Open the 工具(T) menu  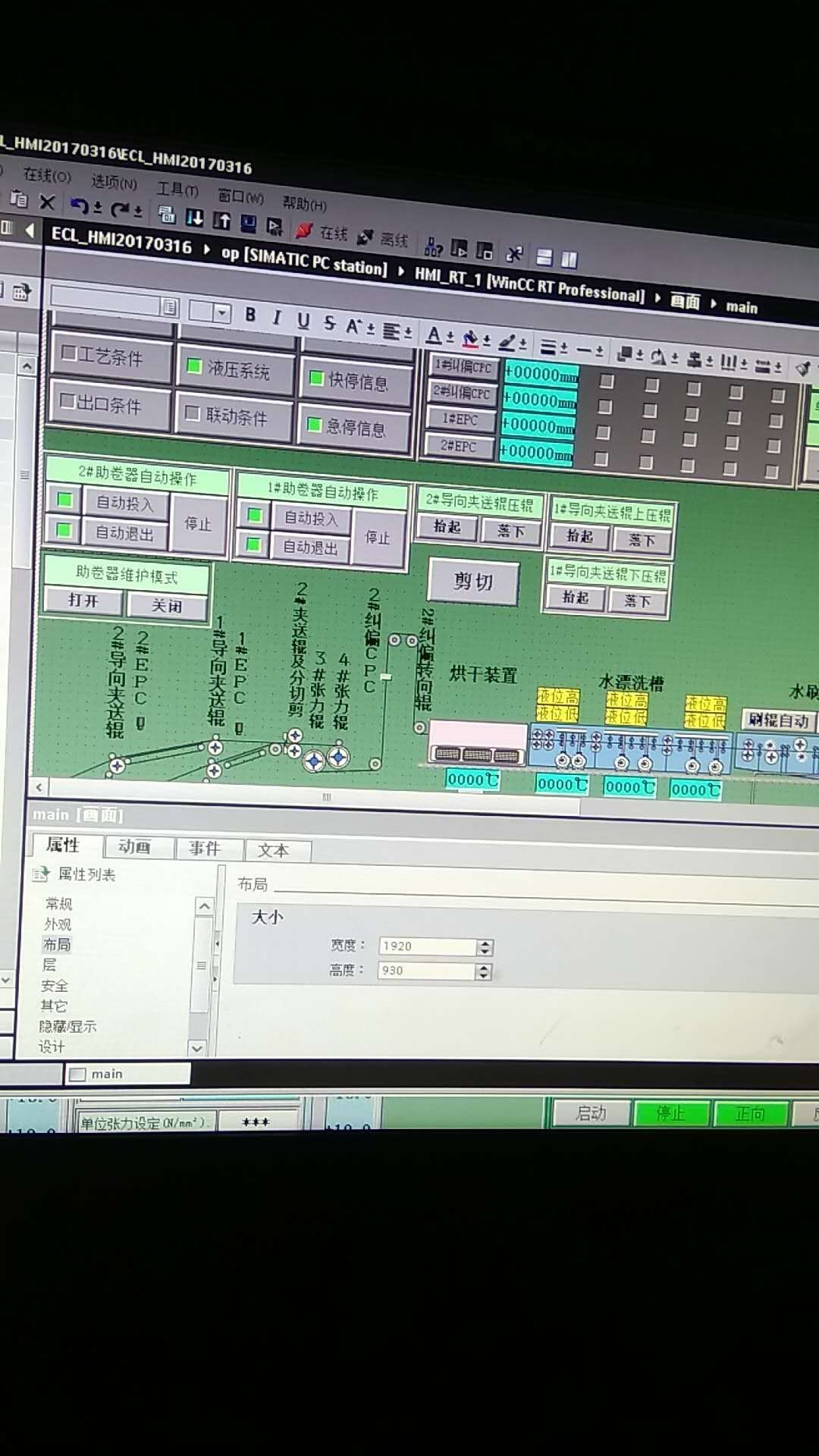[x=177, y=190]
